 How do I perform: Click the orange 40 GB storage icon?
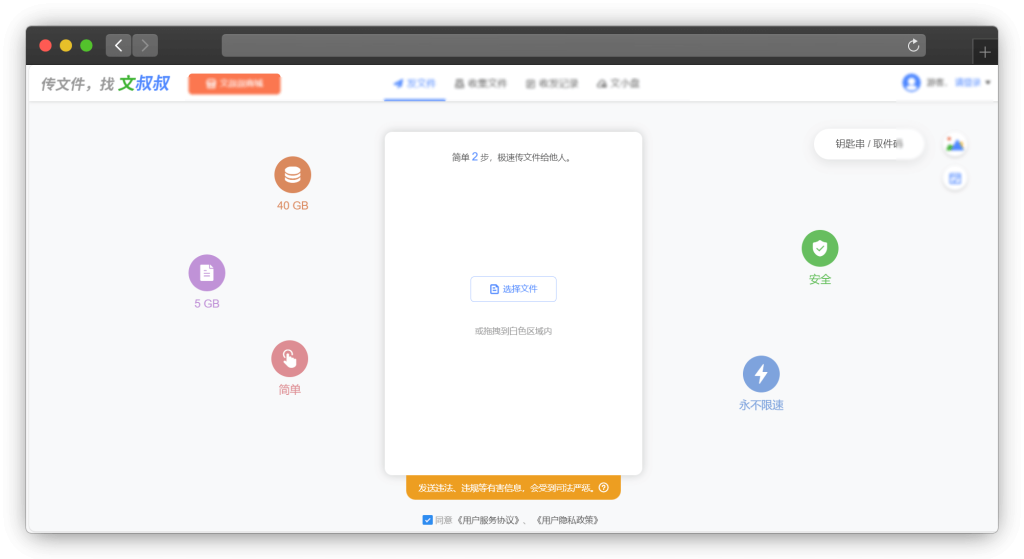coord(292,175)
